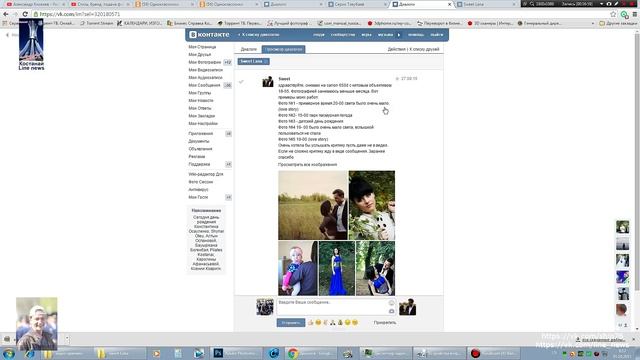Open игры in the header
The image size is (640, 360).
point(367,35)
